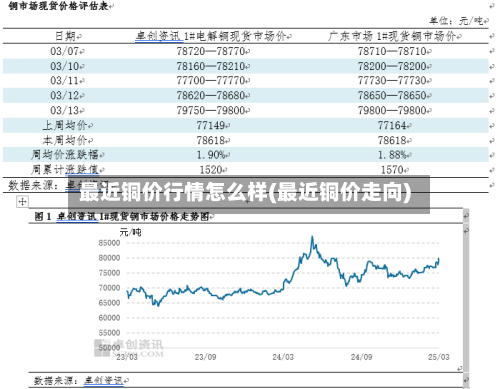Select the date cell 03/10
The height and width of the screenshot is (389, 500).
click(x=65, y=66)
